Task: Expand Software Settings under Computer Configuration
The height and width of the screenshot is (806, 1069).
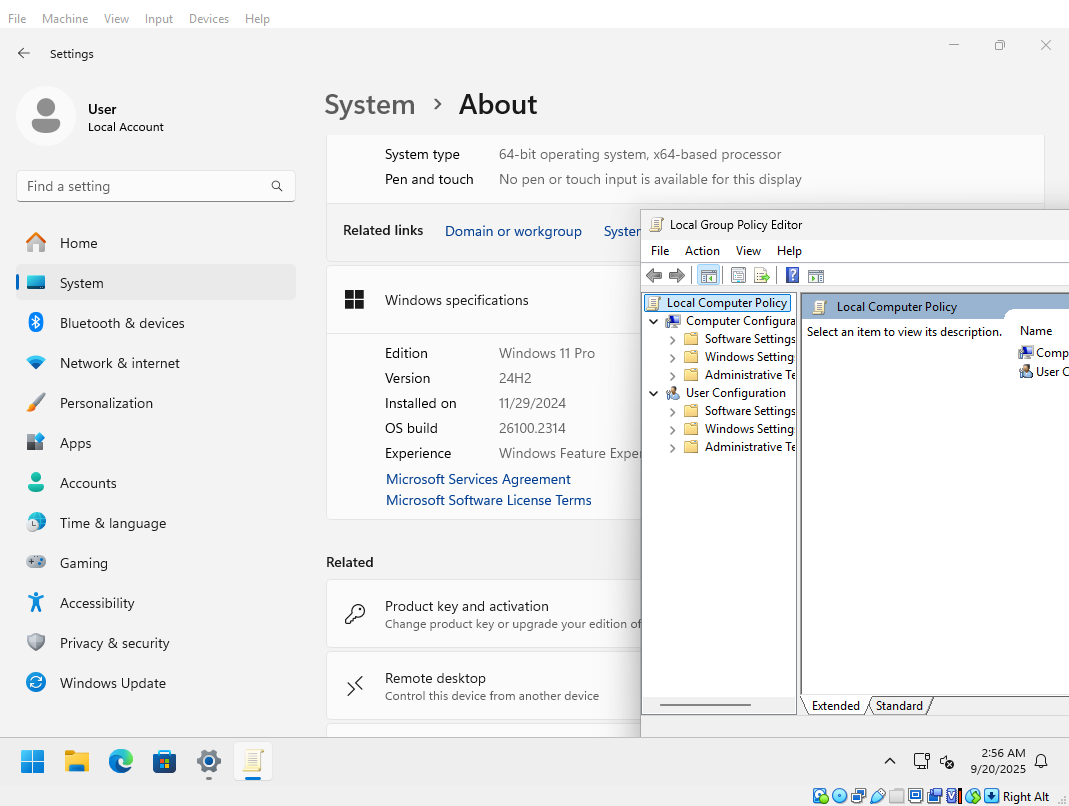Action: coord(672,340)
